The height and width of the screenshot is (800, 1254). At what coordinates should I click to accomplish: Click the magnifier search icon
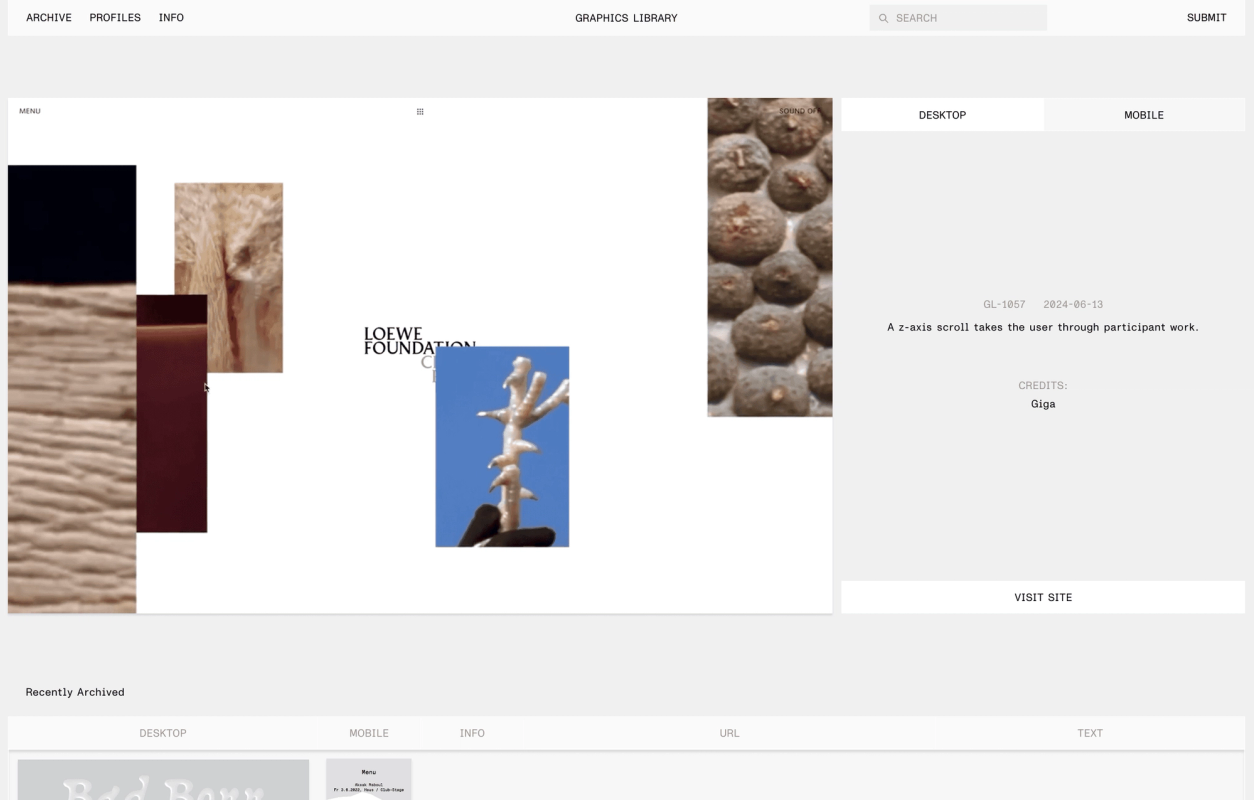[x=883, y=18]
